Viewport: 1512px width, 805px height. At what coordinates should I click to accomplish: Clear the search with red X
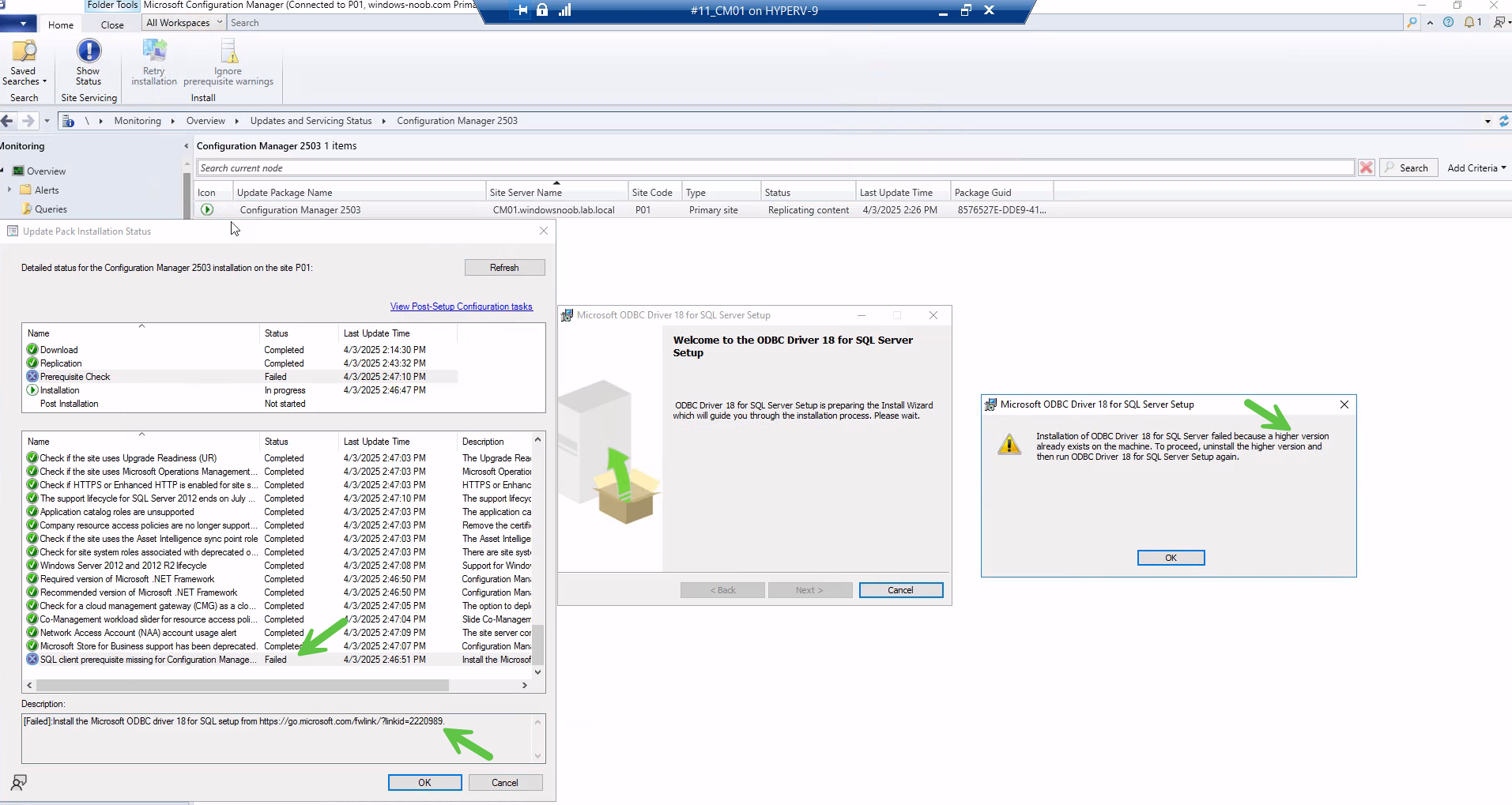click(x=1366, y=167)
